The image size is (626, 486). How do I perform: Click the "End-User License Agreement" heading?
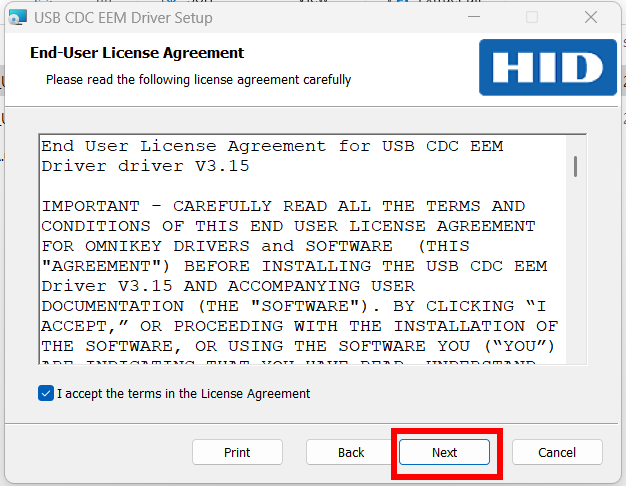click(x=137, y=53)
